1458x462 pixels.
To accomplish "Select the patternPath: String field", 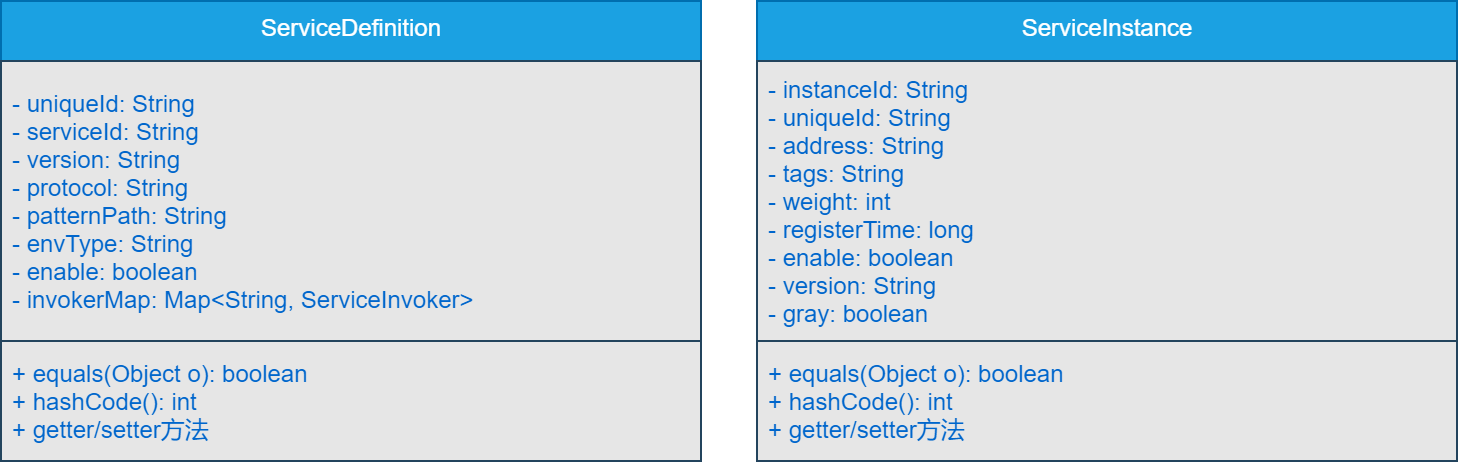I will [119, 216].
